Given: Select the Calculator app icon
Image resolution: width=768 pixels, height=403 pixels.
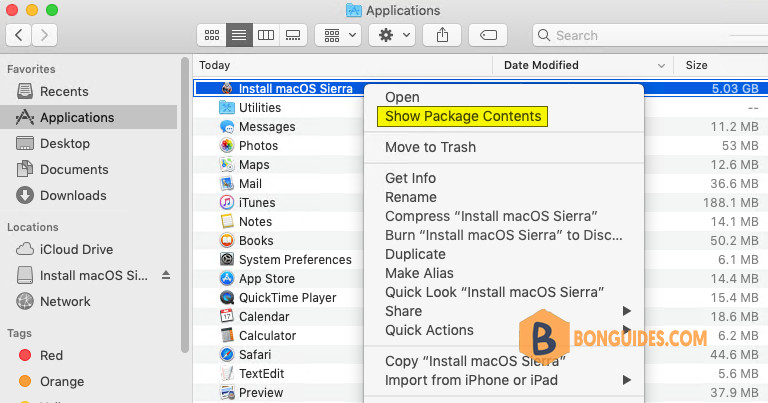Looking at the screenshot, I should click(x=227, y=335).
